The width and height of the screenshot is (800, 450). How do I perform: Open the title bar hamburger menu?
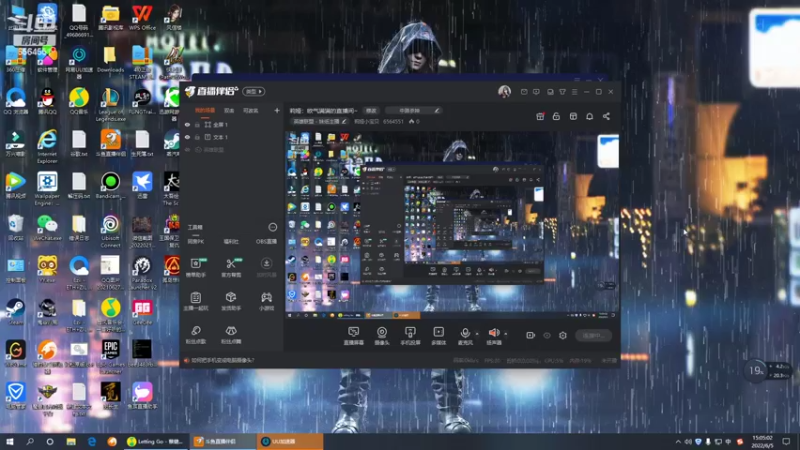coord(574,92)
